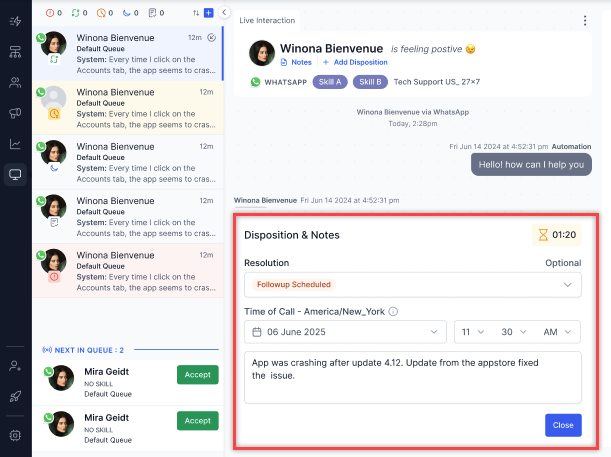Click the rocket icon in sidebar
The image size is (611, 457).
[15, 397]
